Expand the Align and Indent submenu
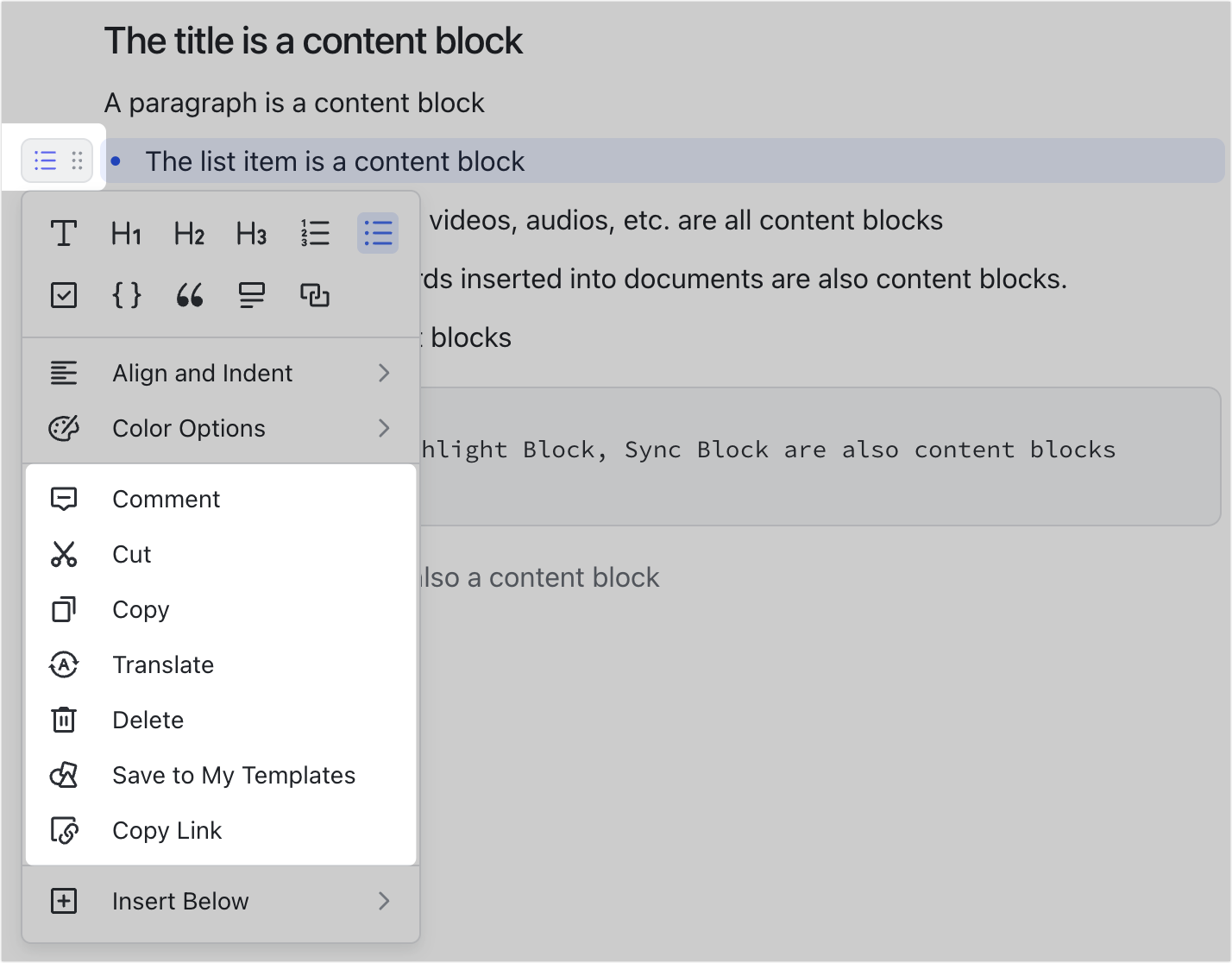Viewport: 1232px width, 963px height. 202,373
